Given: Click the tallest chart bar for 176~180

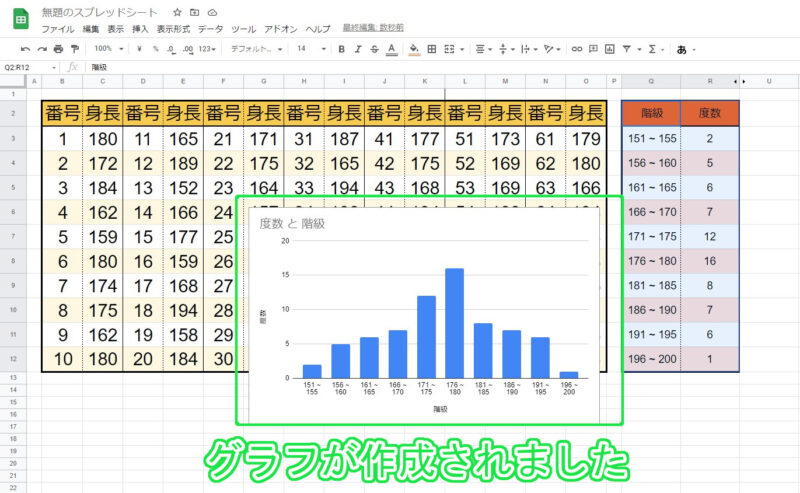Looking at the screenshot, I should (455, 323).
